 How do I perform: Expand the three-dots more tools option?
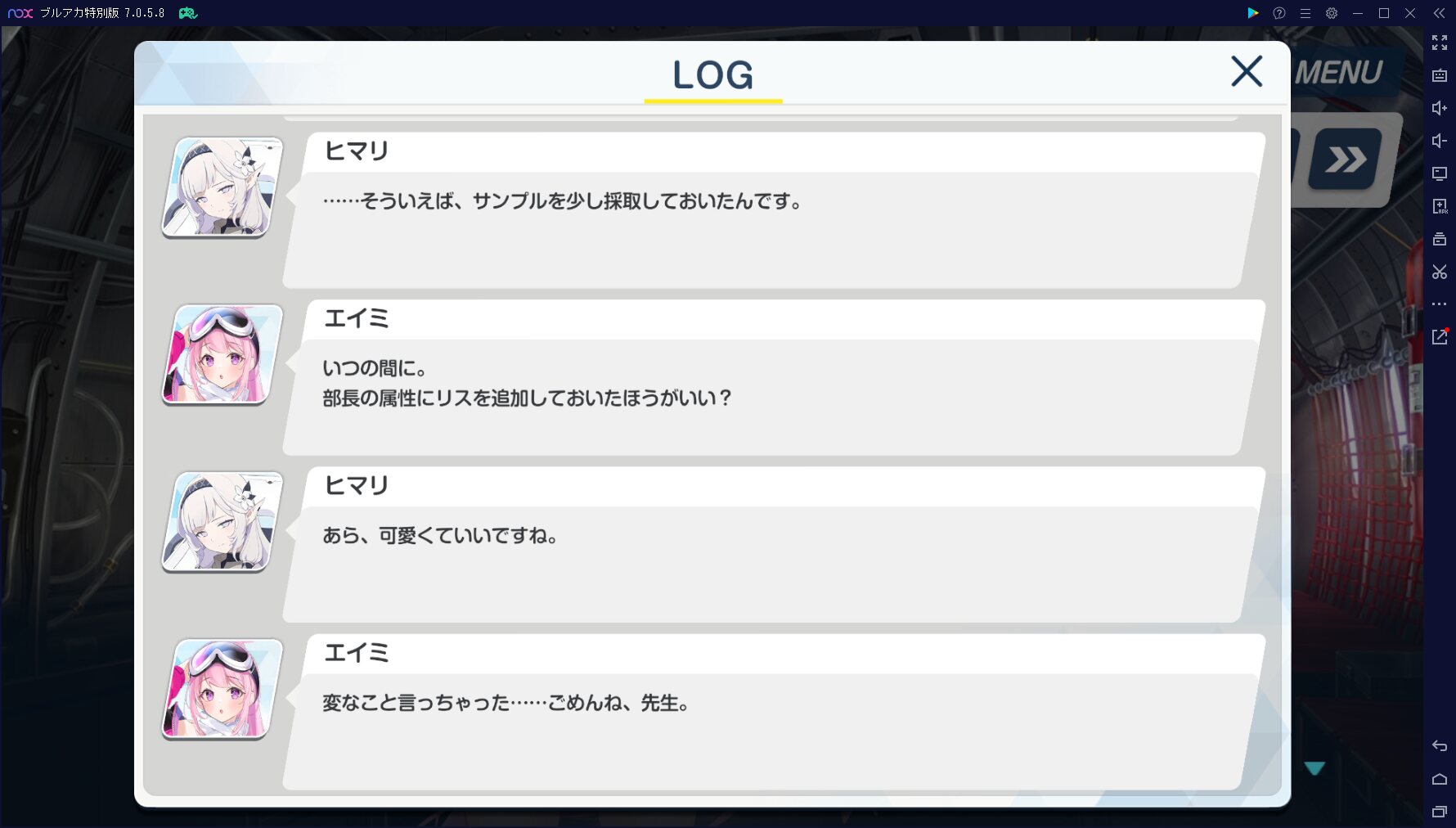(1440, 304)
